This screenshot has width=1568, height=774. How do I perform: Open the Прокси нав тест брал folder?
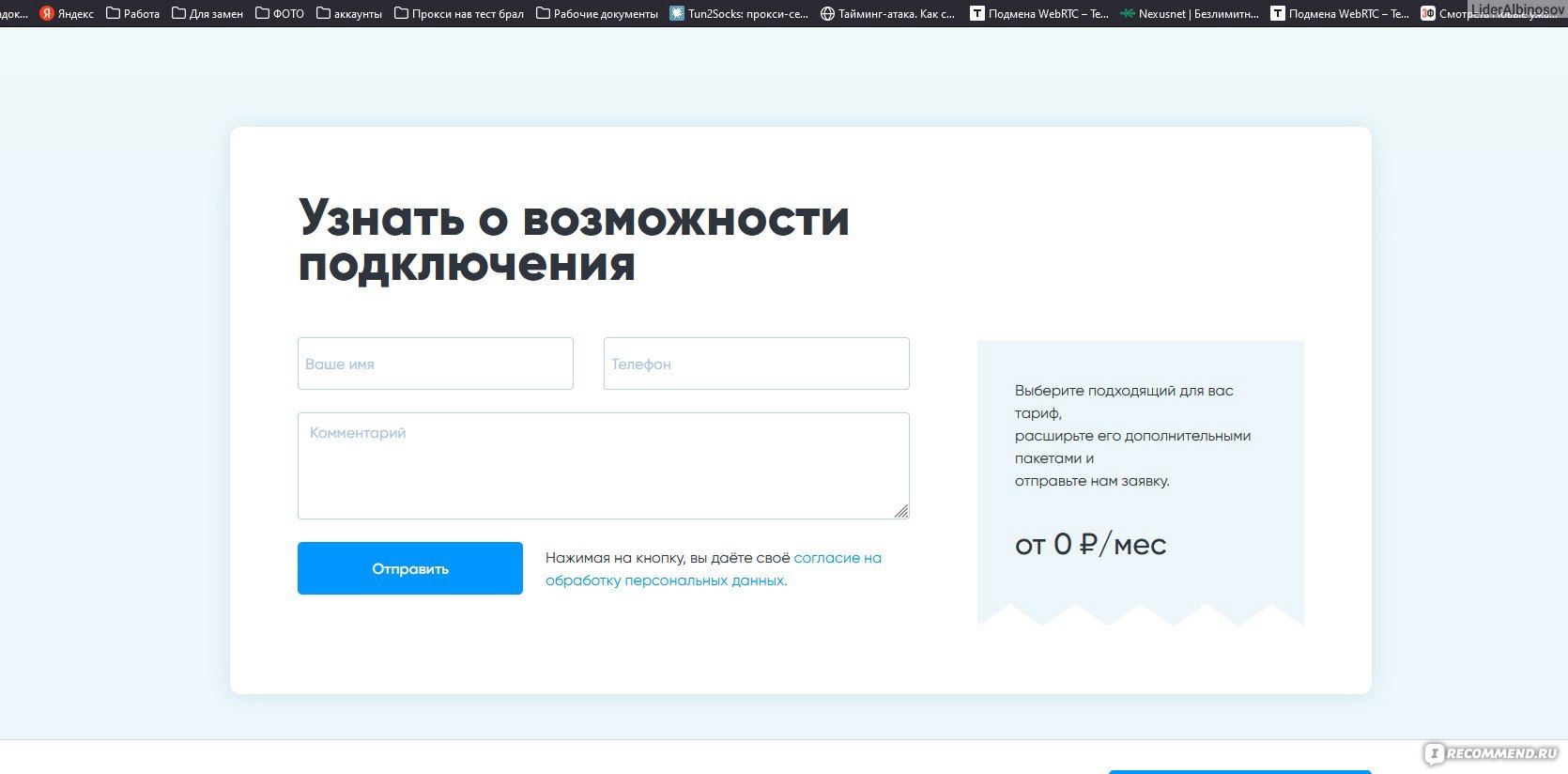(x=459, y=13)
